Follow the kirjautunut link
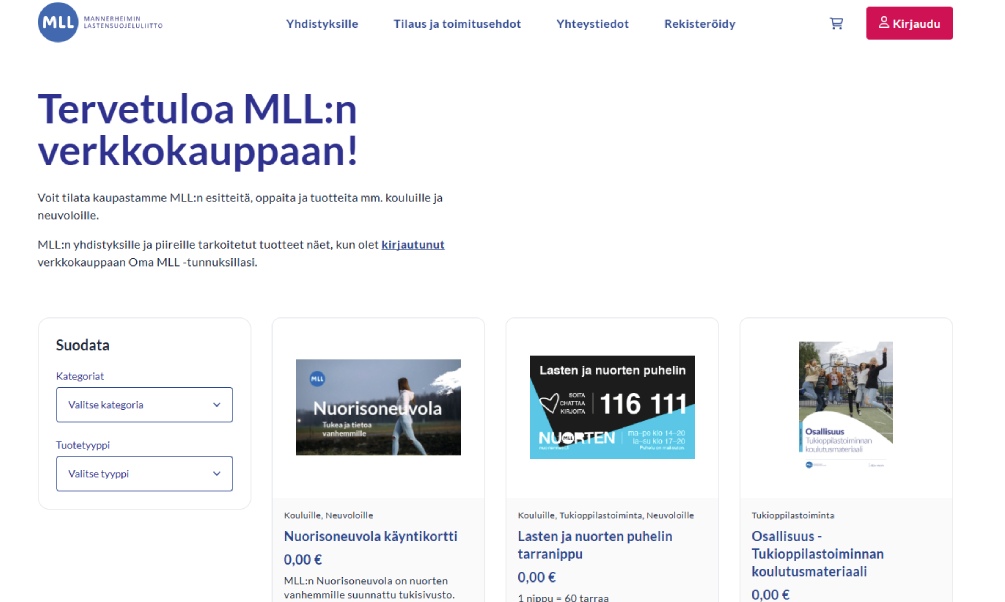 [413, 244]
